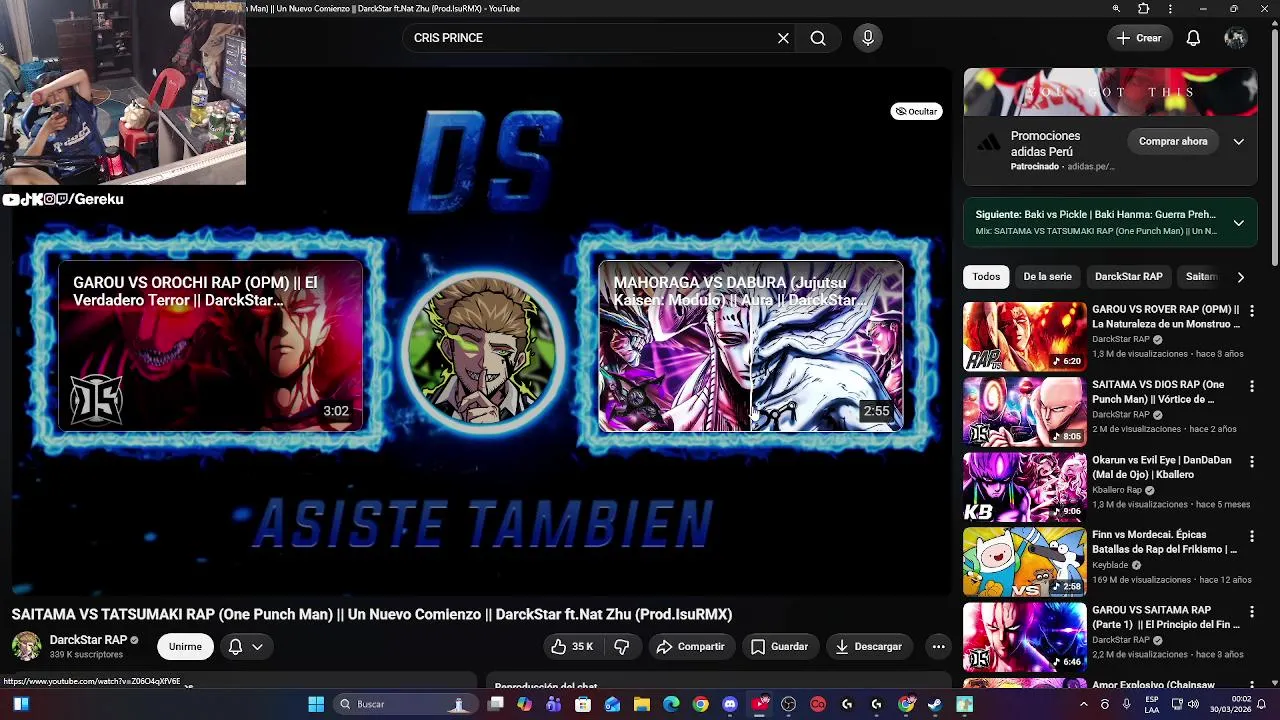Like the video (35 K)
1280x720 pixels.
(573, 647)
